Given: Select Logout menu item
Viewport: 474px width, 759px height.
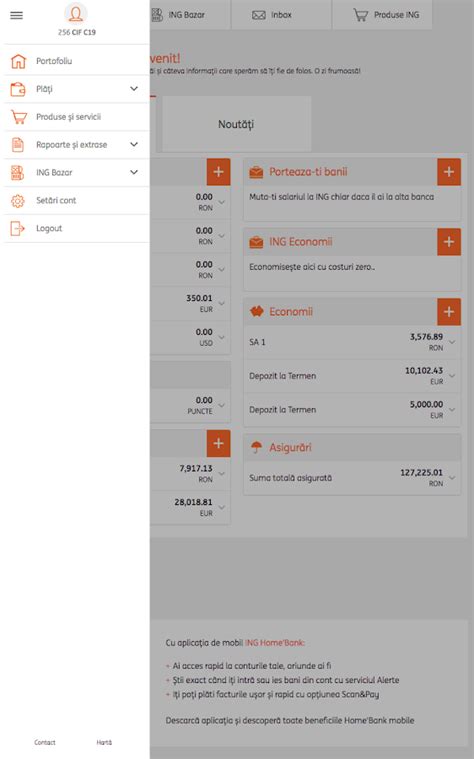Looking at the screenshot, I should tap(76, 228).
